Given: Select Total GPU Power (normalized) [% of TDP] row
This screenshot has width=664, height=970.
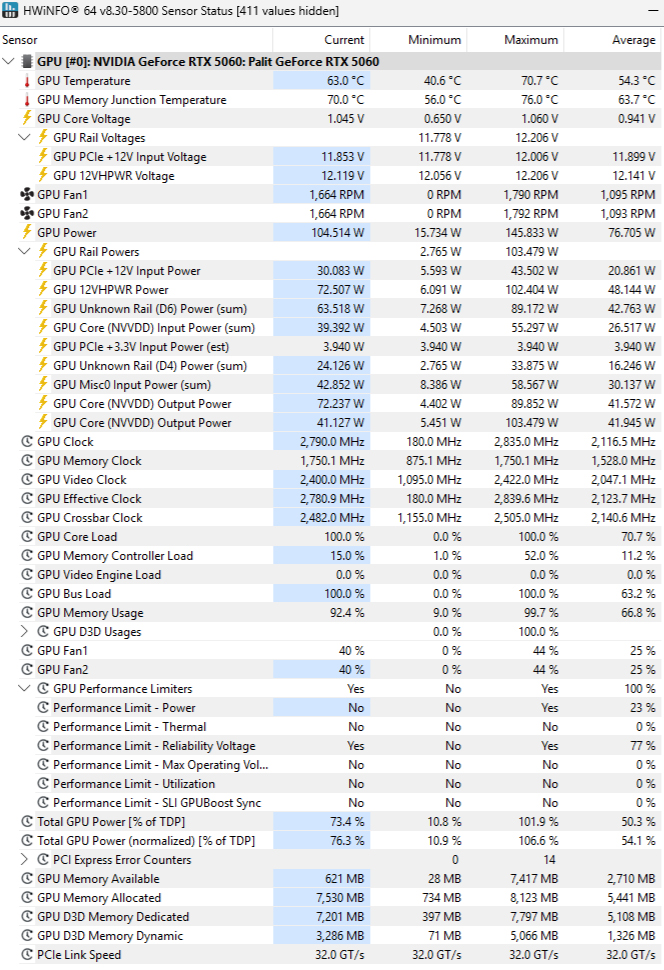Looking at the screenshot, I should pyautogui.click(x=330, y=840).
